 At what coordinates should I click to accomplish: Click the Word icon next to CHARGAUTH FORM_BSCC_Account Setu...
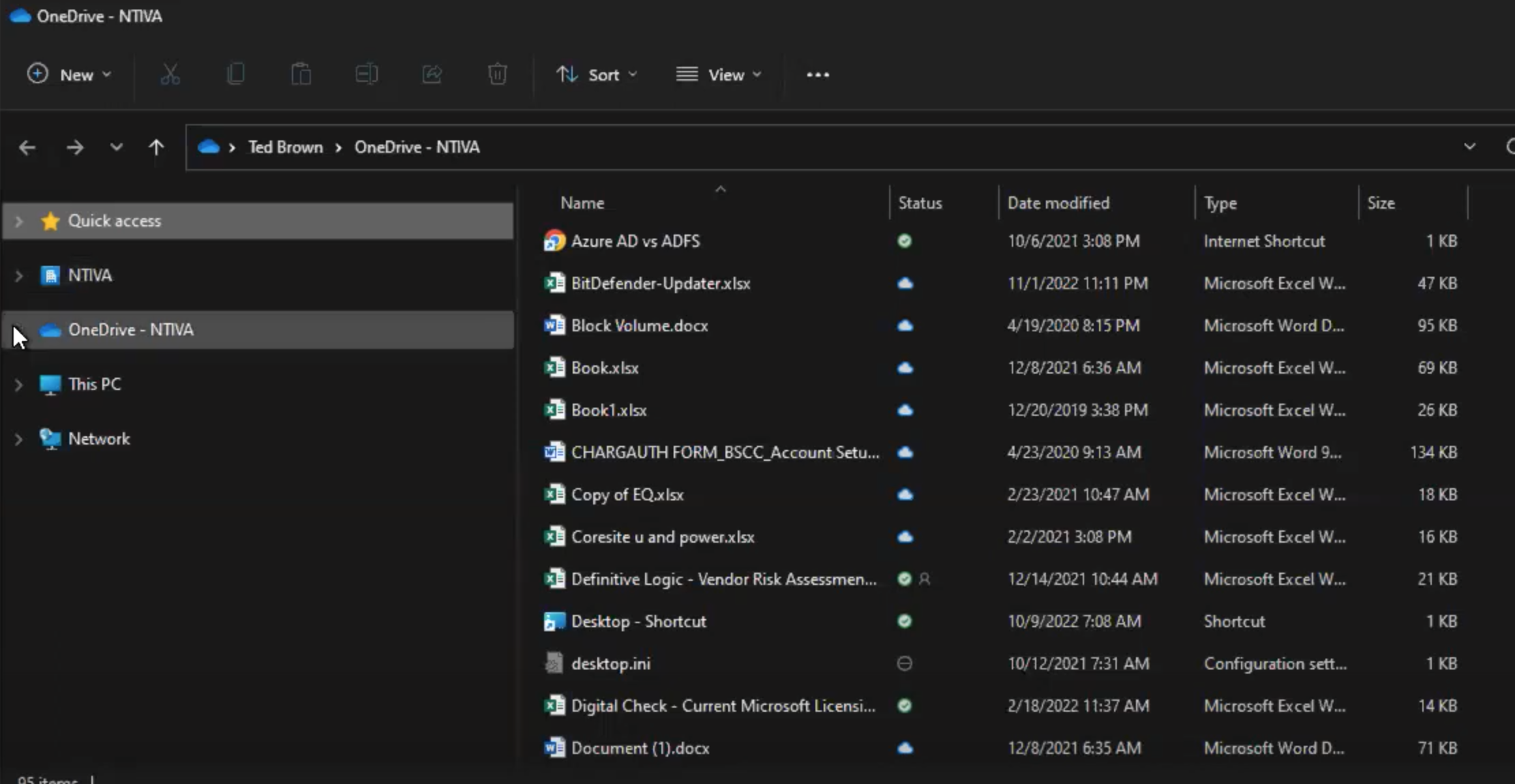554,452
